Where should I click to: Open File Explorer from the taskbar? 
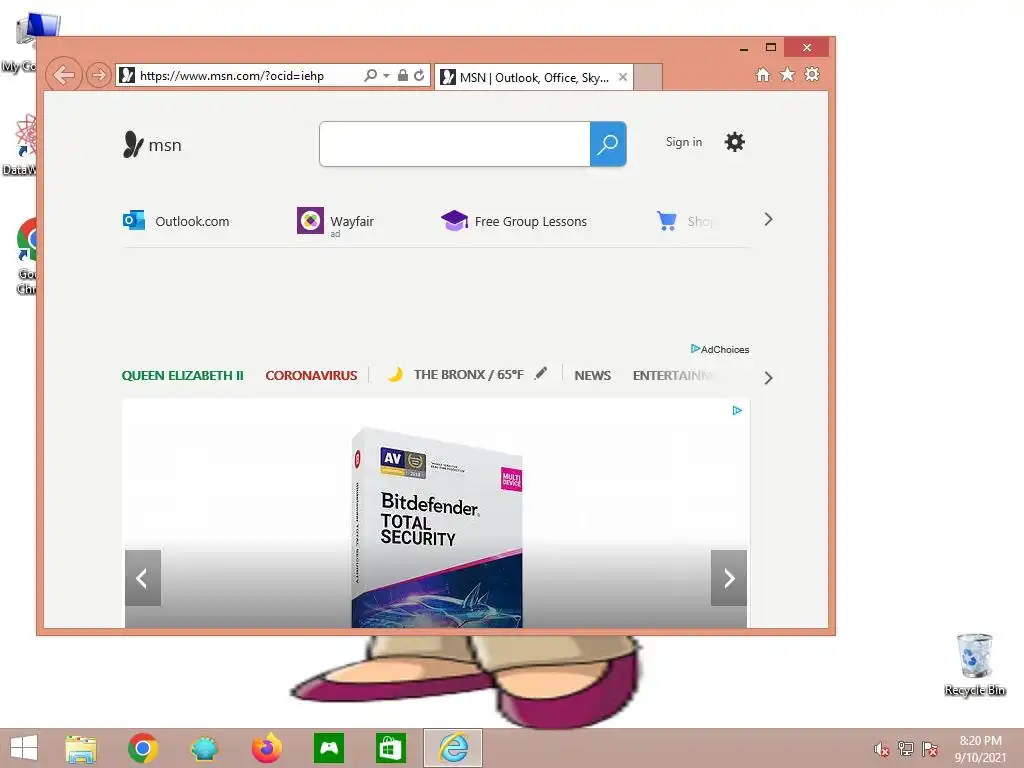pos(81,748)
